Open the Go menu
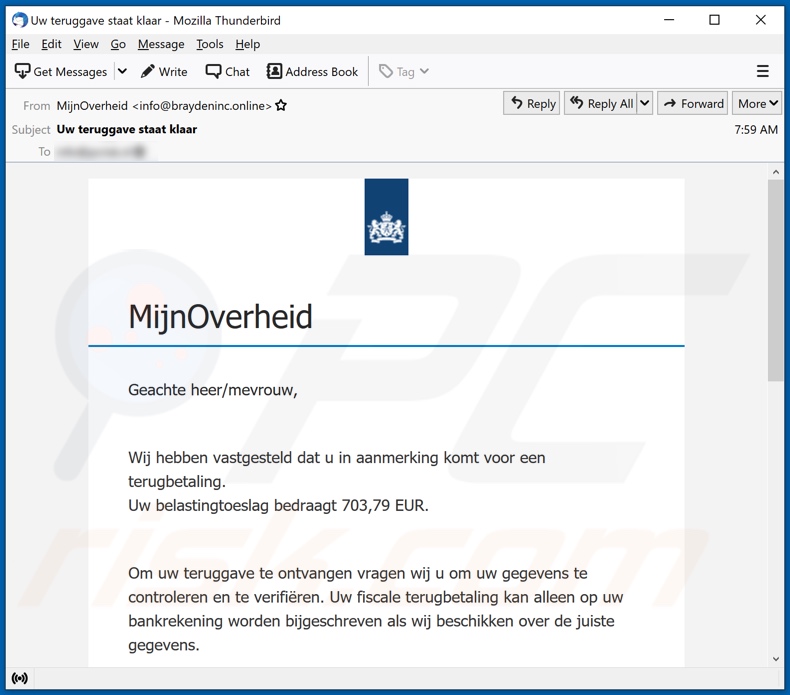 (118, 44)
